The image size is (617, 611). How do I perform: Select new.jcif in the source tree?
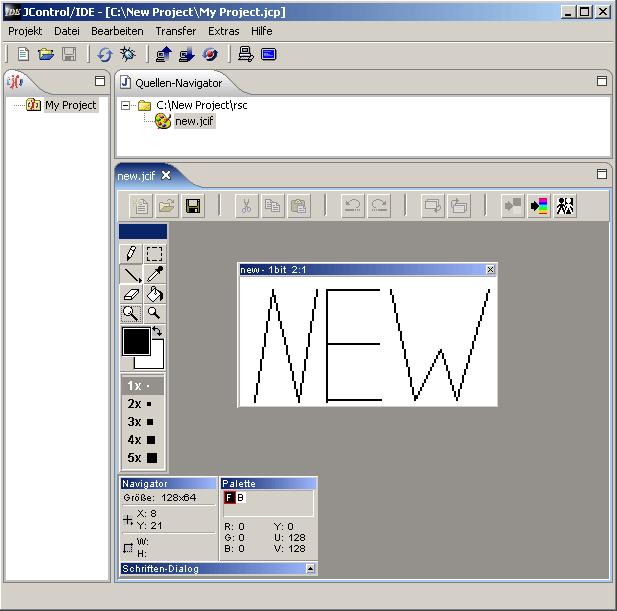click(194, 121)
